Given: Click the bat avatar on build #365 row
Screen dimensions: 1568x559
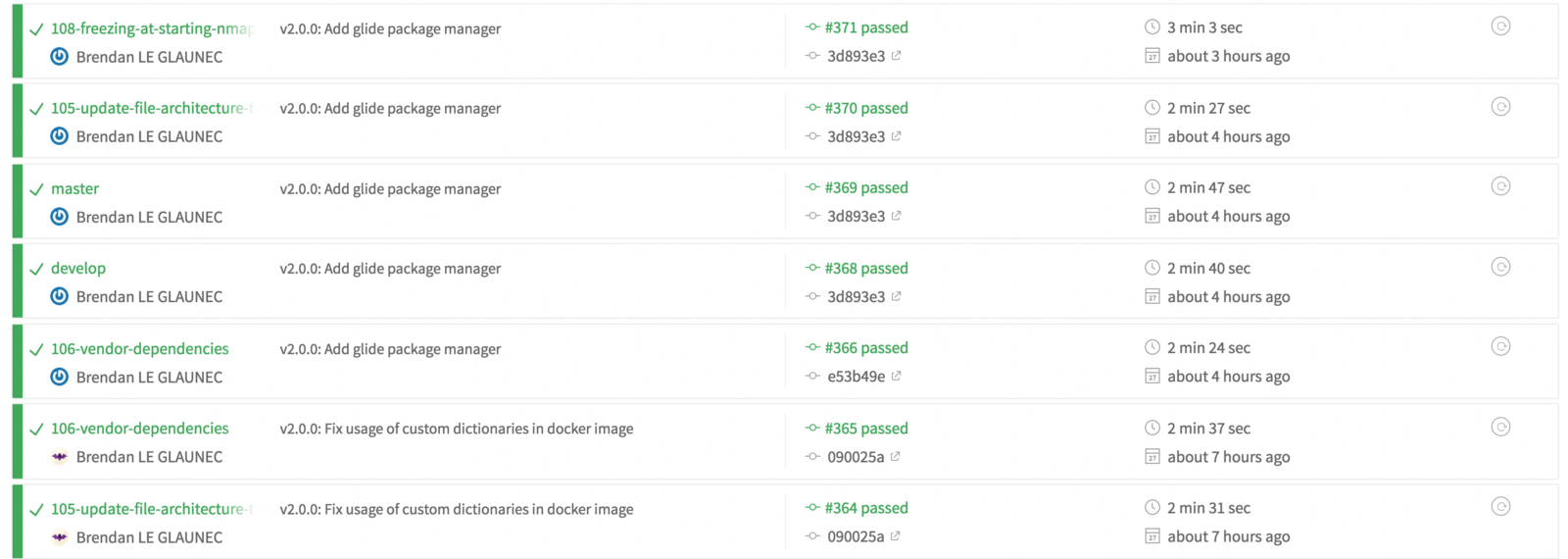Looking at the screenshot, I should pos(60,457).
